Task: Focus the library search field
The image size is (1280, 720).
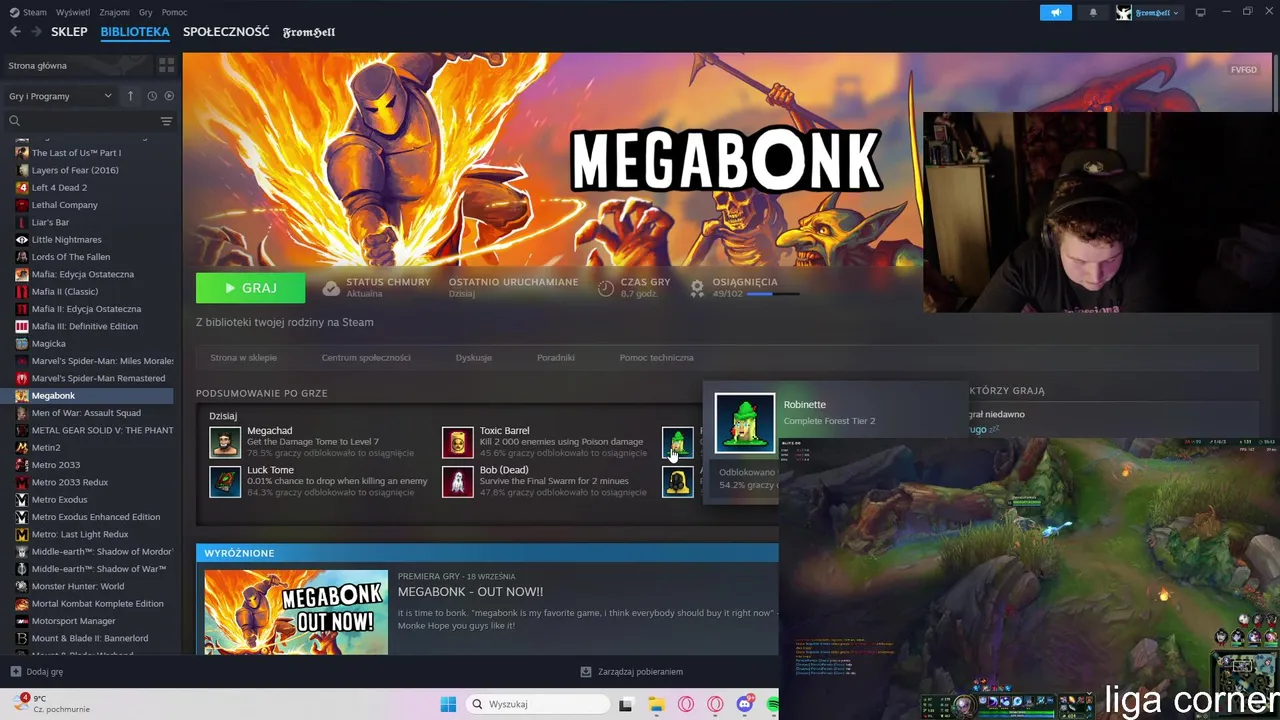Action: [90, 121]
